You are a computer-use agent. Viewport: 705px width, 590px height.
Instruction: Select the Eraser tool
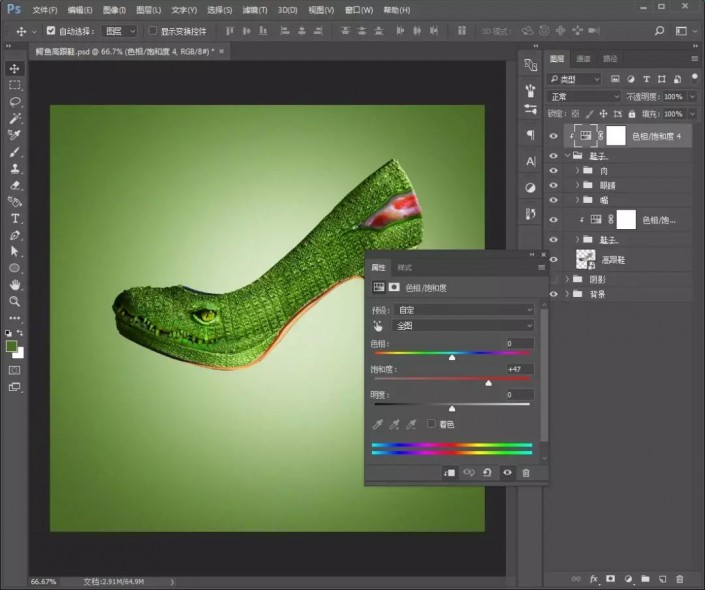tap(14, 185)
